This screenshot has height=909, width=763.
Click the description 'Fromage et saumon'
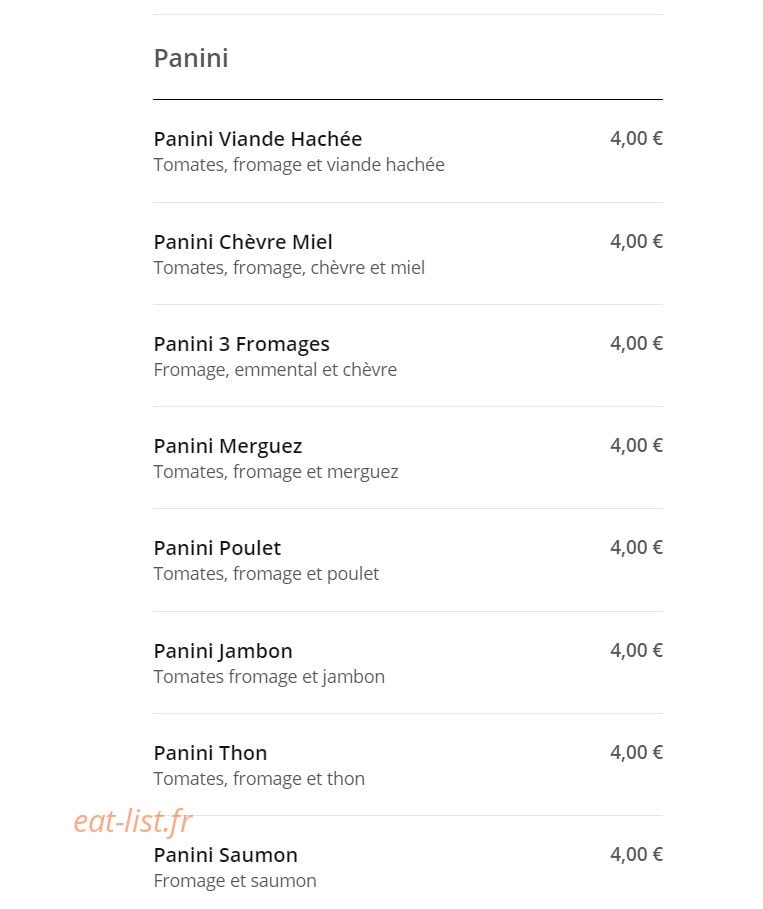click(235, 881)
